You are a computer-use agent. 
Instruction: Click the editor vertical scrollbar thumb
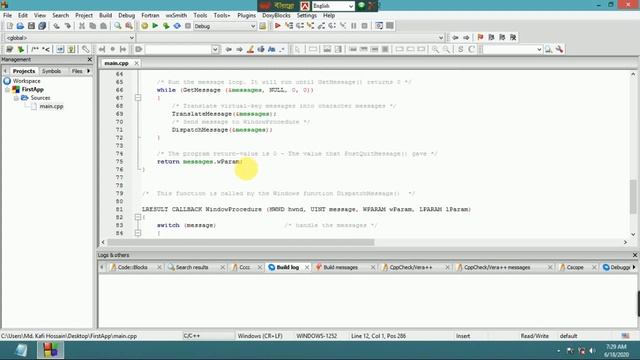(633, 196)
